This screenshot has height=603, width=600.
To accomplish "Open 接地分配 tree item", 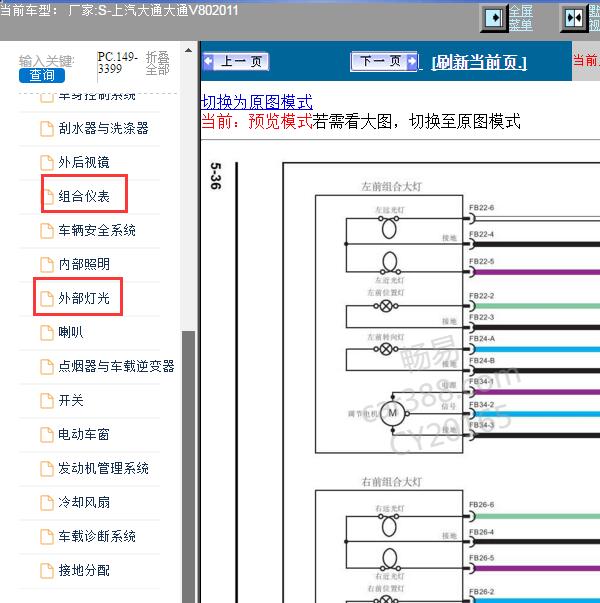I will (84, 570).
